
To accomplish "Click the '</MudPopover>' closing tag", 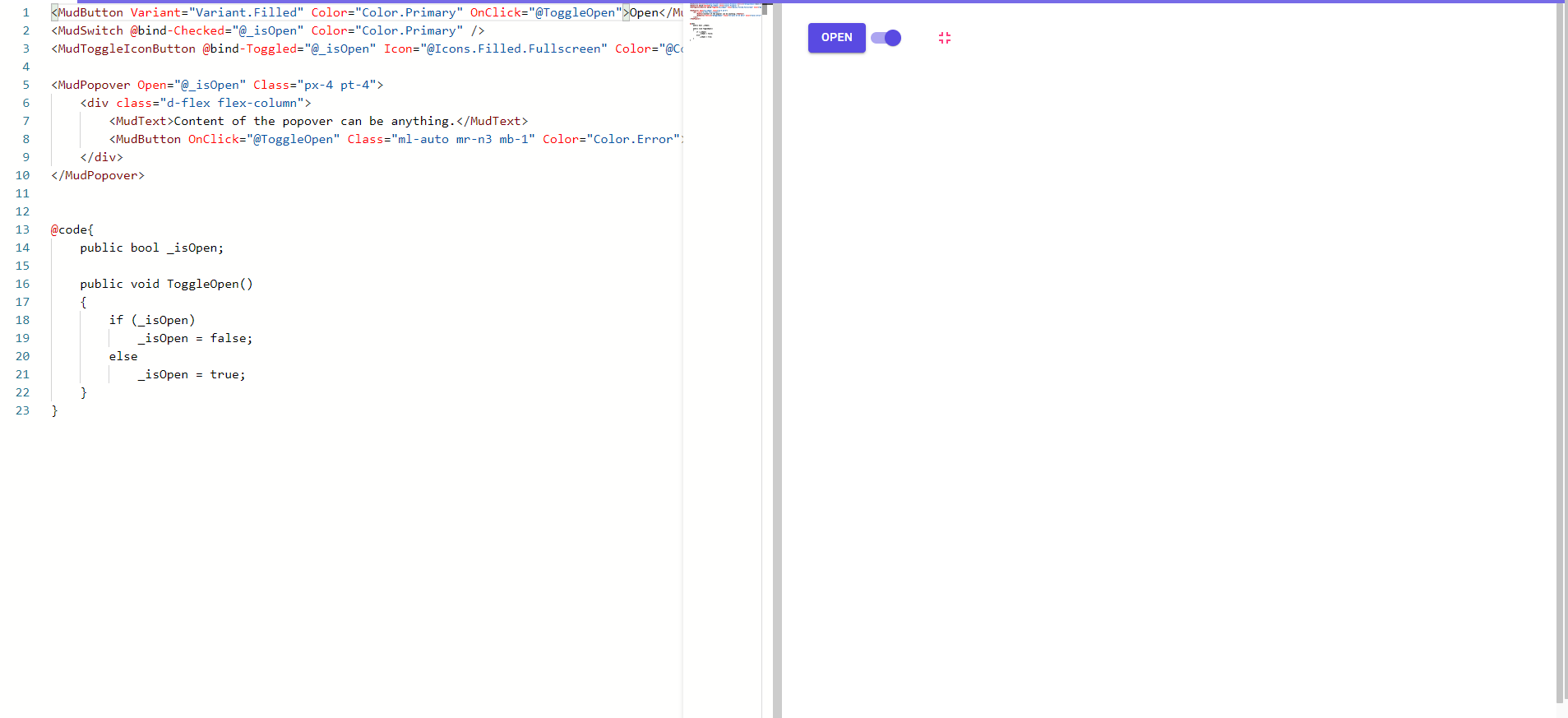I will (98, 175).
